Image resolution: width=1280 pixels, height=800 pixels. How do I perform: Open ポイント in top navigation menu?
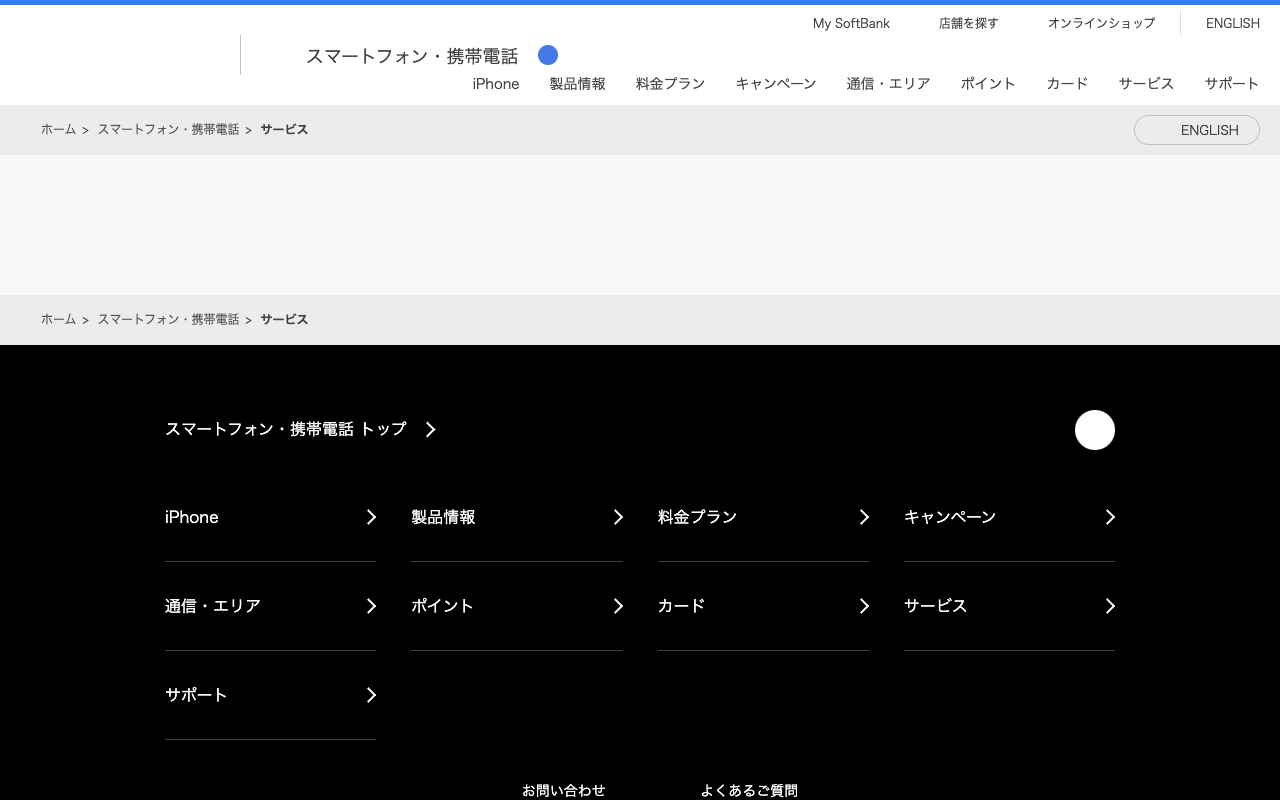click(988, 84)
